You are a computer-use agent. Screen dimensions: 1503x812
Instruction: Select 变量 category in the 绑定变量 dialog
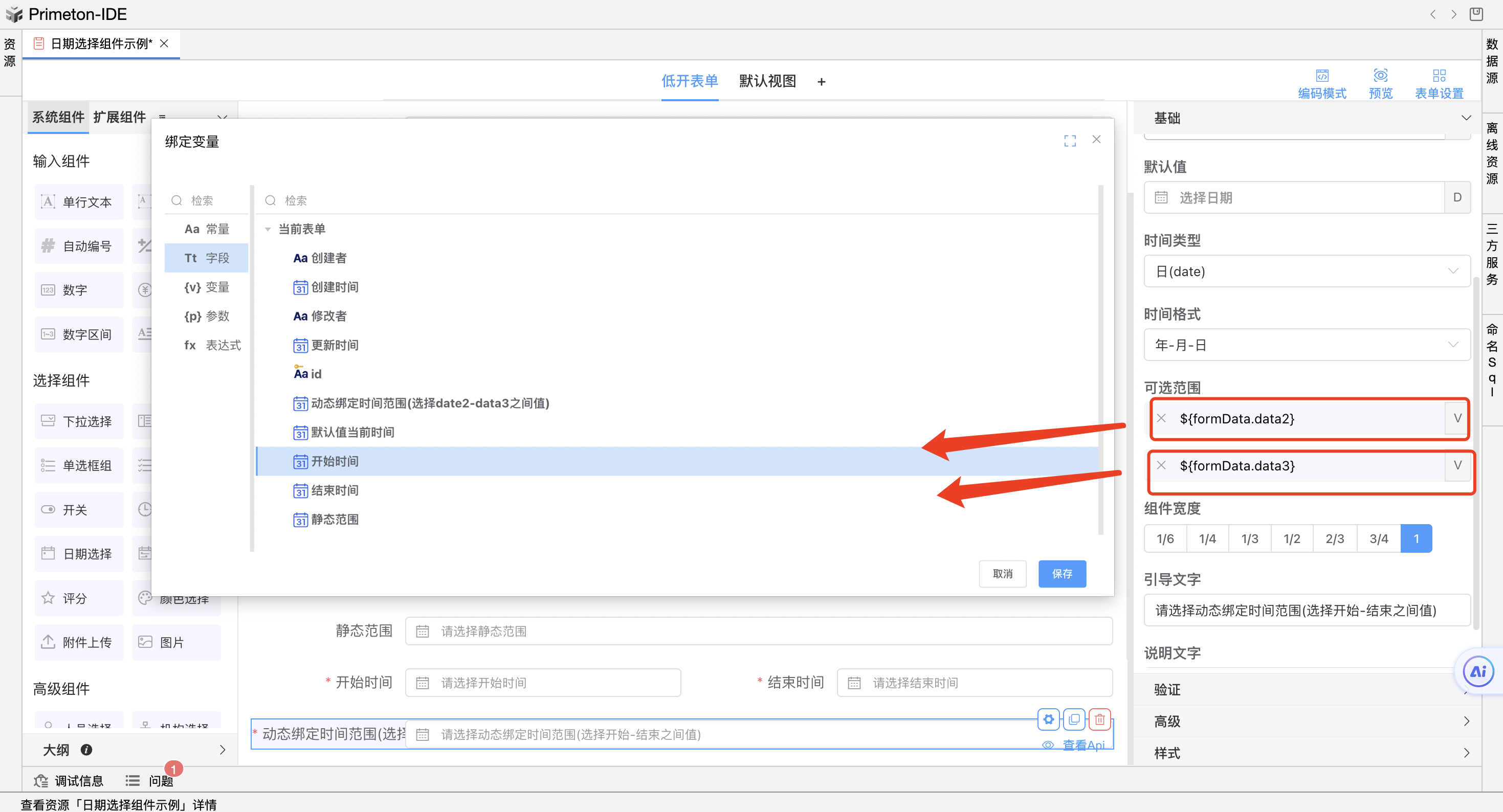click(207, 287)
